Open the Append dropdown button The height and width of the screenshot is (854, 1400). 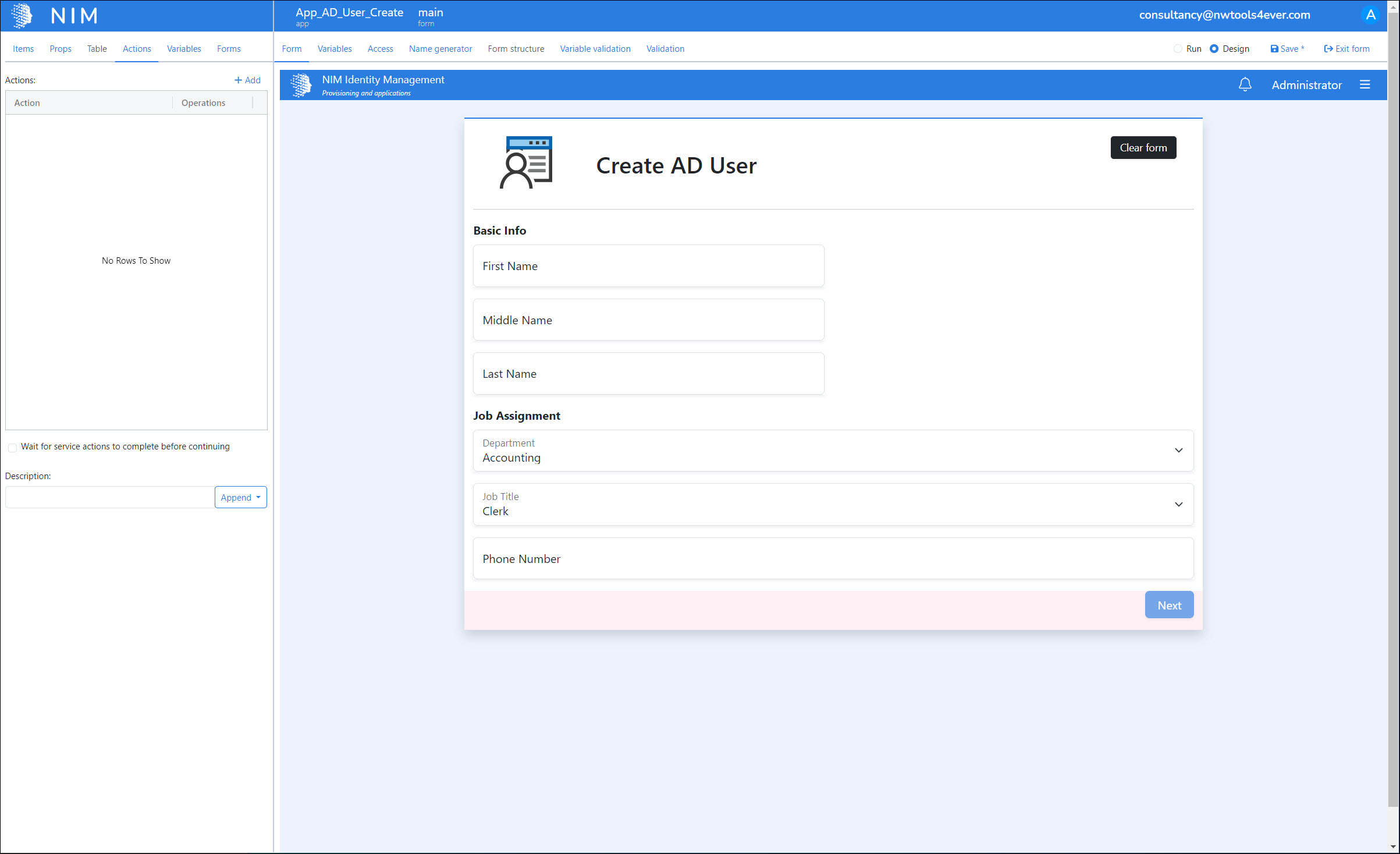click(x=240, y=497)
